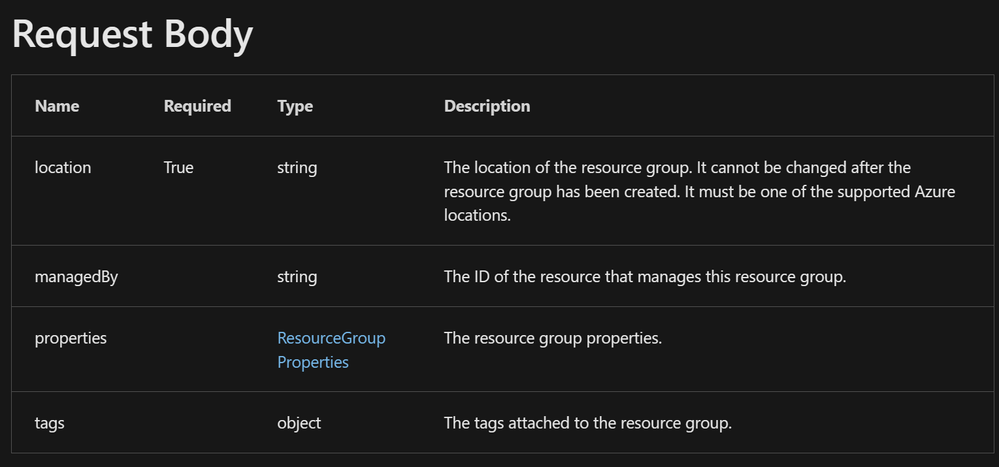The height and width of the screenshot is (467, 999).
Task: Click the tags attached description text
Action: pos(588,423)
